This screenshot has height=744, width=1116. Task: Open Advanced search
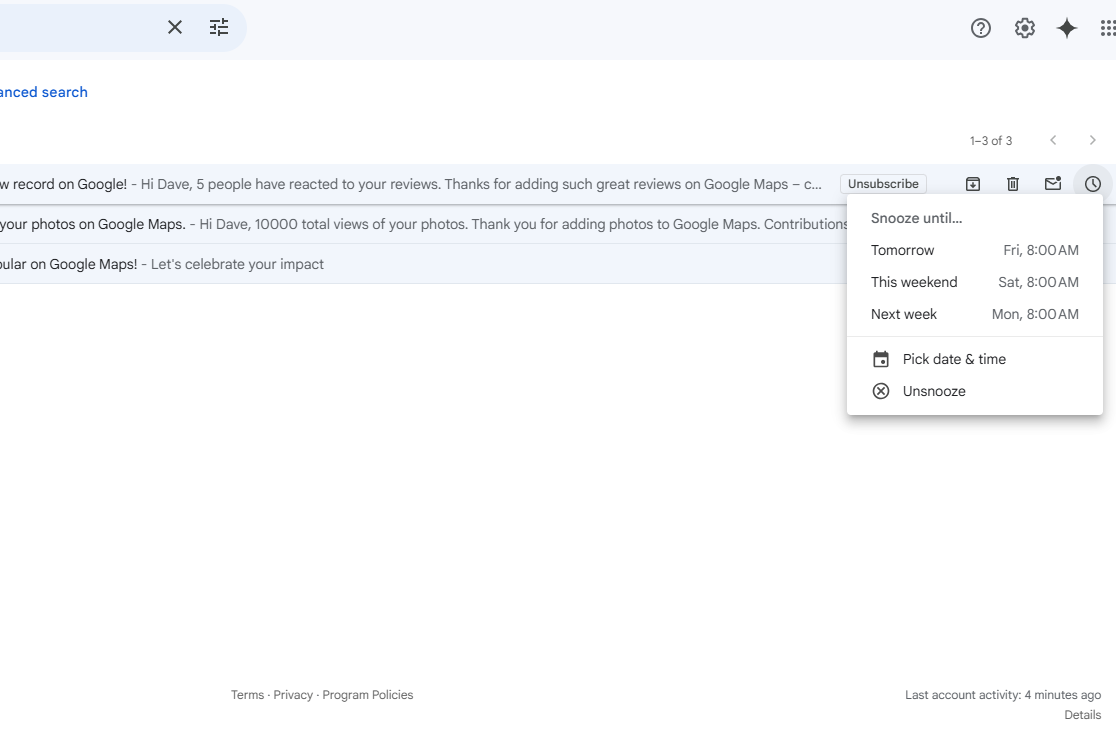click(43, 91)
